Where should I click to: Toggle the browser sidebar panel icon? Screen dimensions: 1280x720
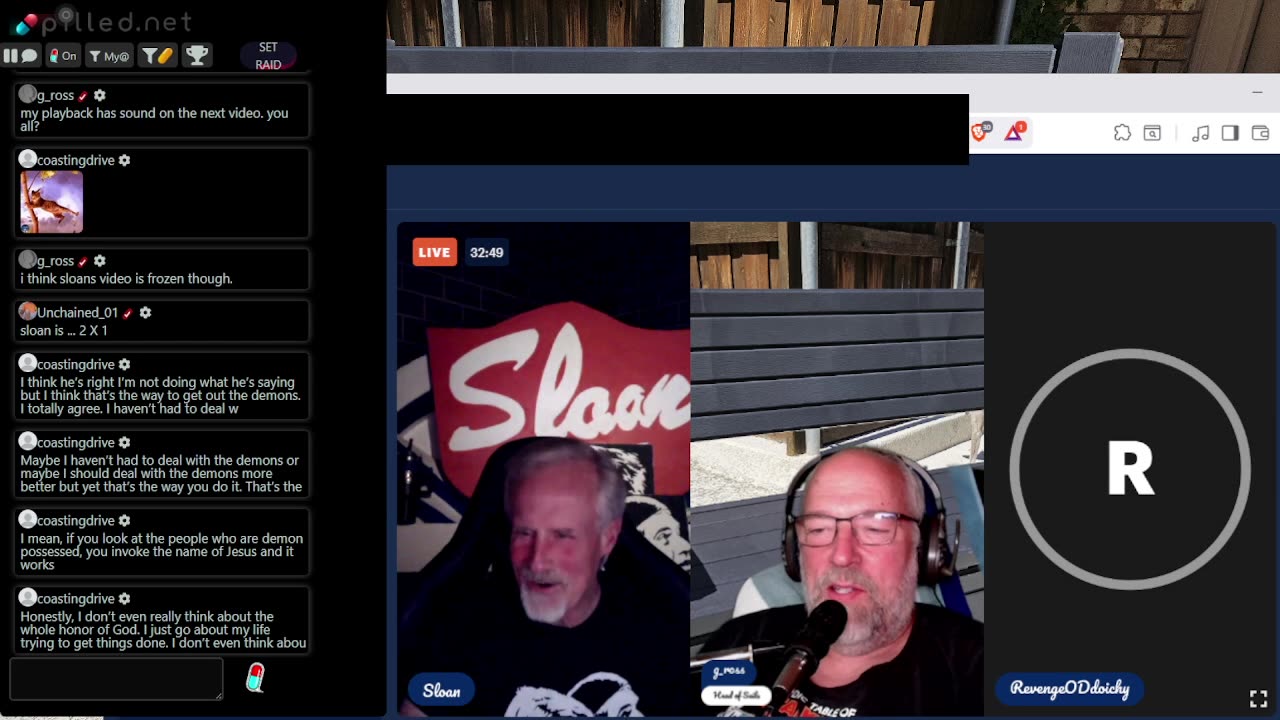point(1230,133)
